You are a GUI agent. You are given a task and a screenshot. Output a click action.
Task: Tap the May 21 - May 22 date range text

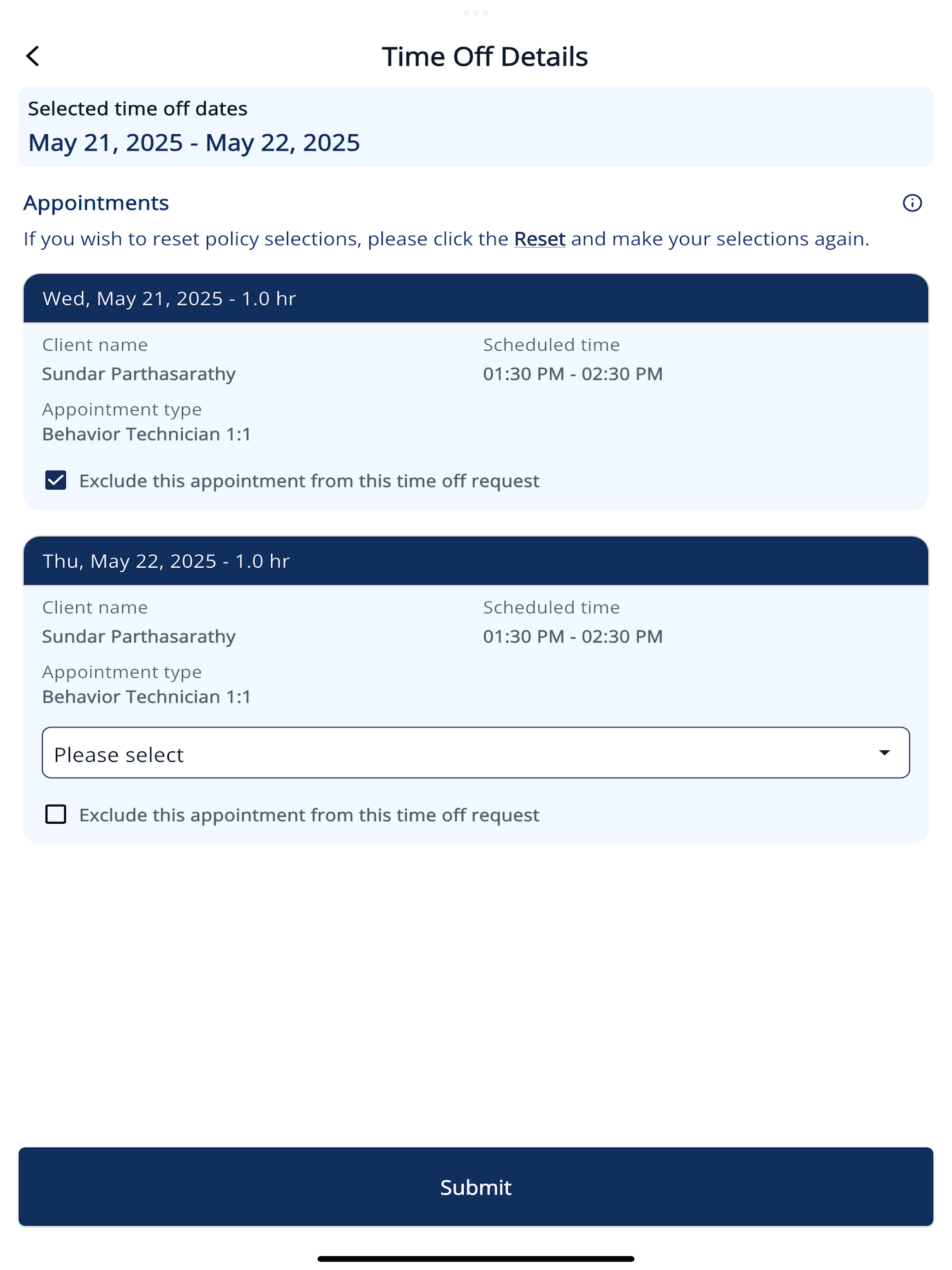click(x=194, y=143)
